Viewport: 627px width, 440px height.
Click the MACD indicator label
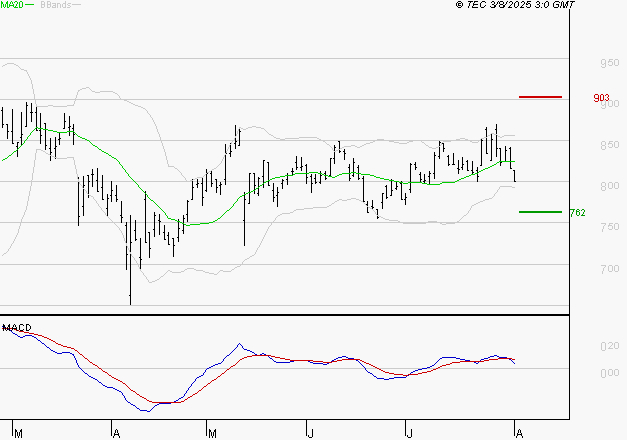(17, 328)
